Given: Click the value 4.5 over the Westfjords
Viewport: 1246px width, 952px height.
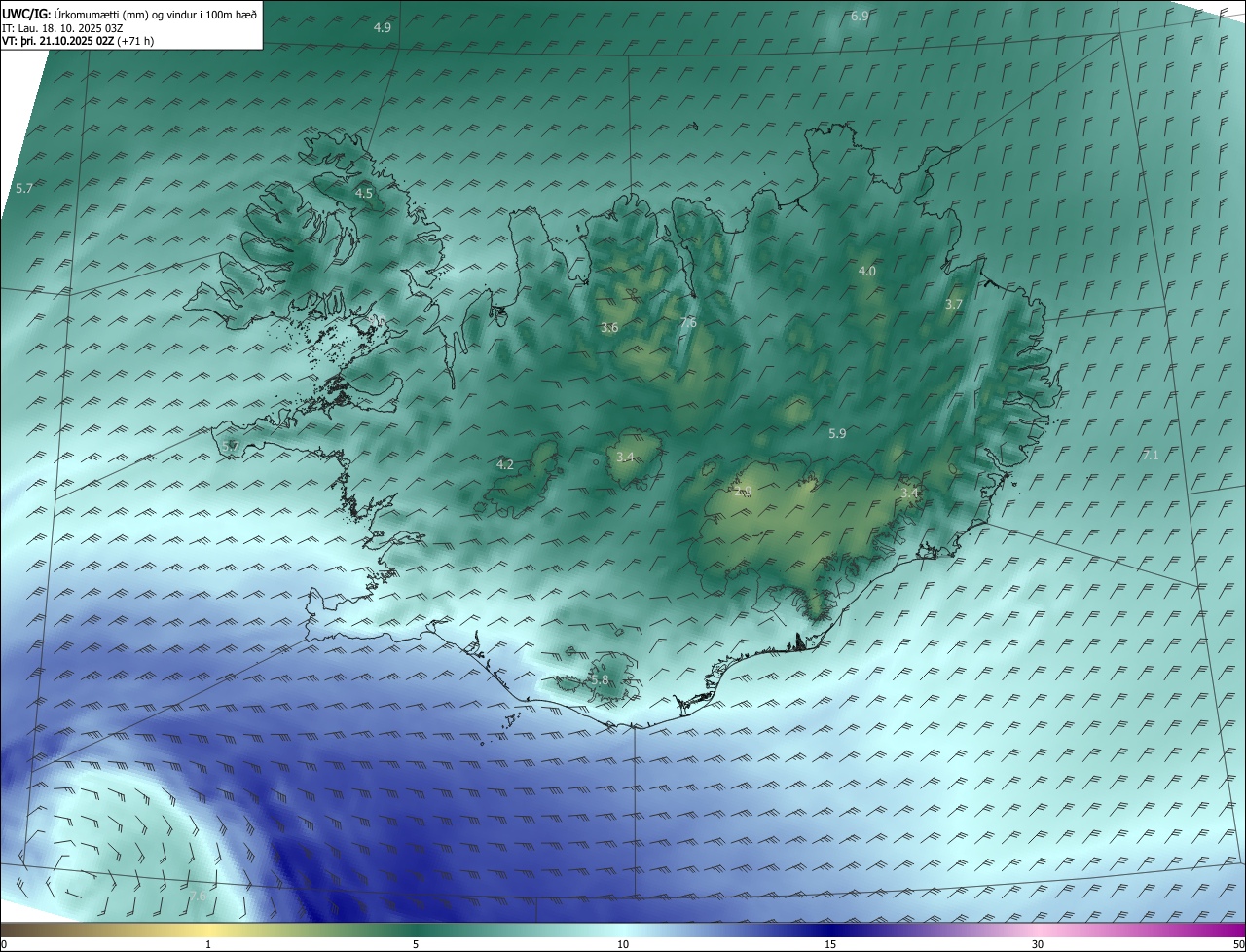Looking at the screenshot, I should point(364,193).
